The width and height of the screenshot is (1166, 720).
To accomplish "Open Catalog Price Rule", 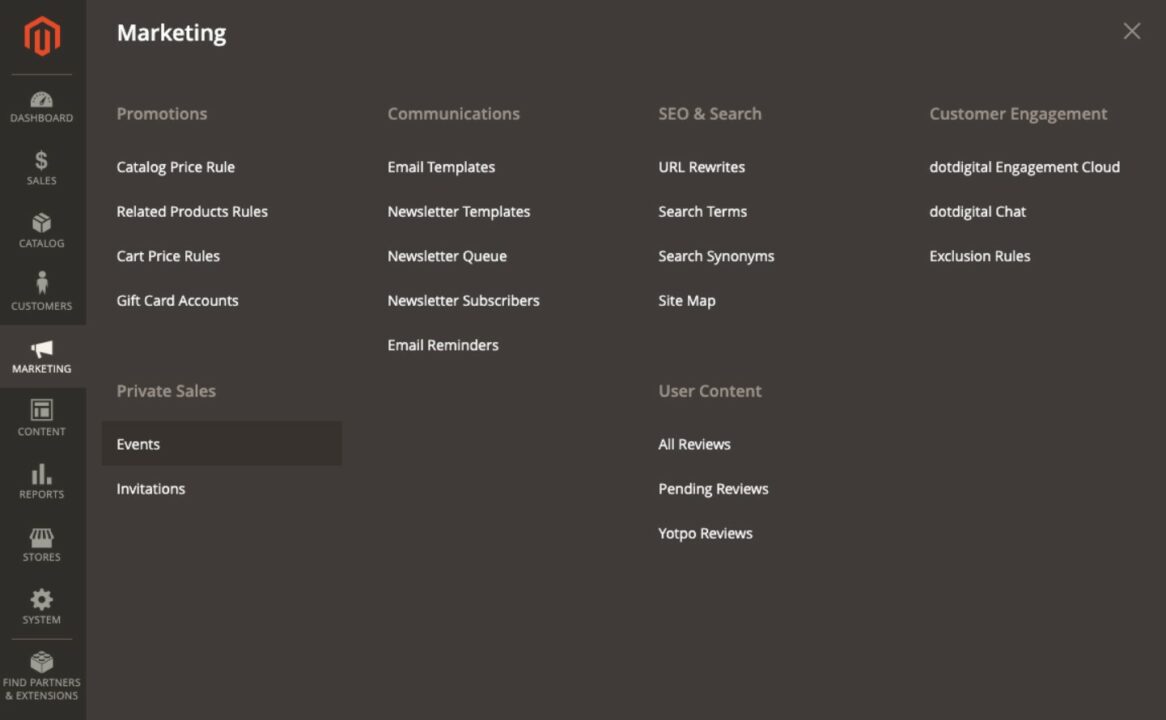I will pos(176,167).
